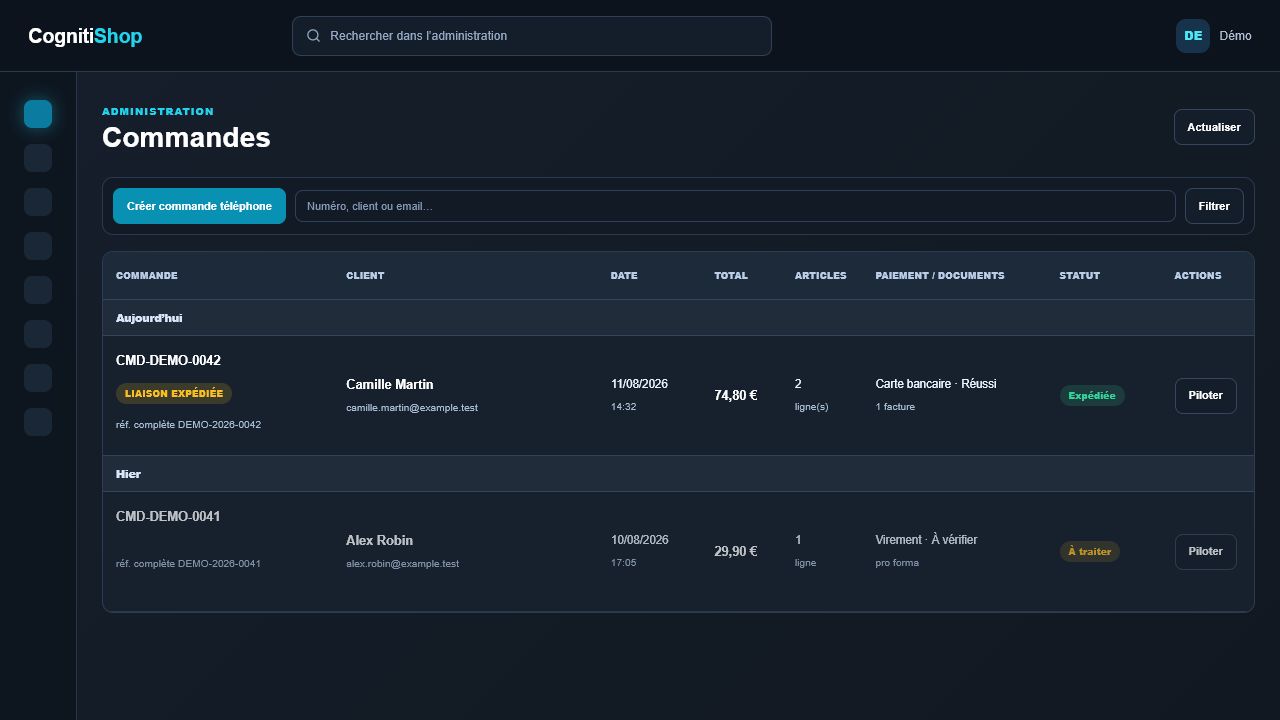Click the LIAISON EXPÉDIÉE badge

click(174, 394)
